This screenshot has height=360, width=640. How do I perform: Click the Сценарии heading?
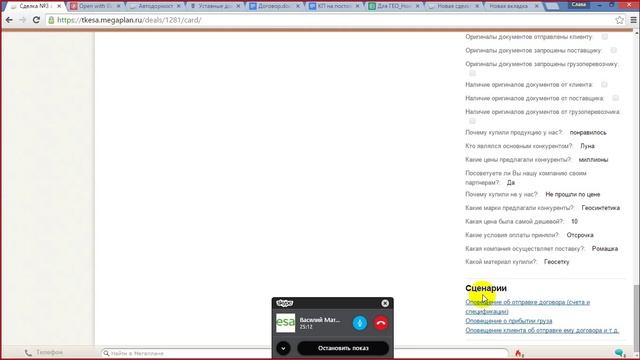pyautogui.click(x=486, y=288)
